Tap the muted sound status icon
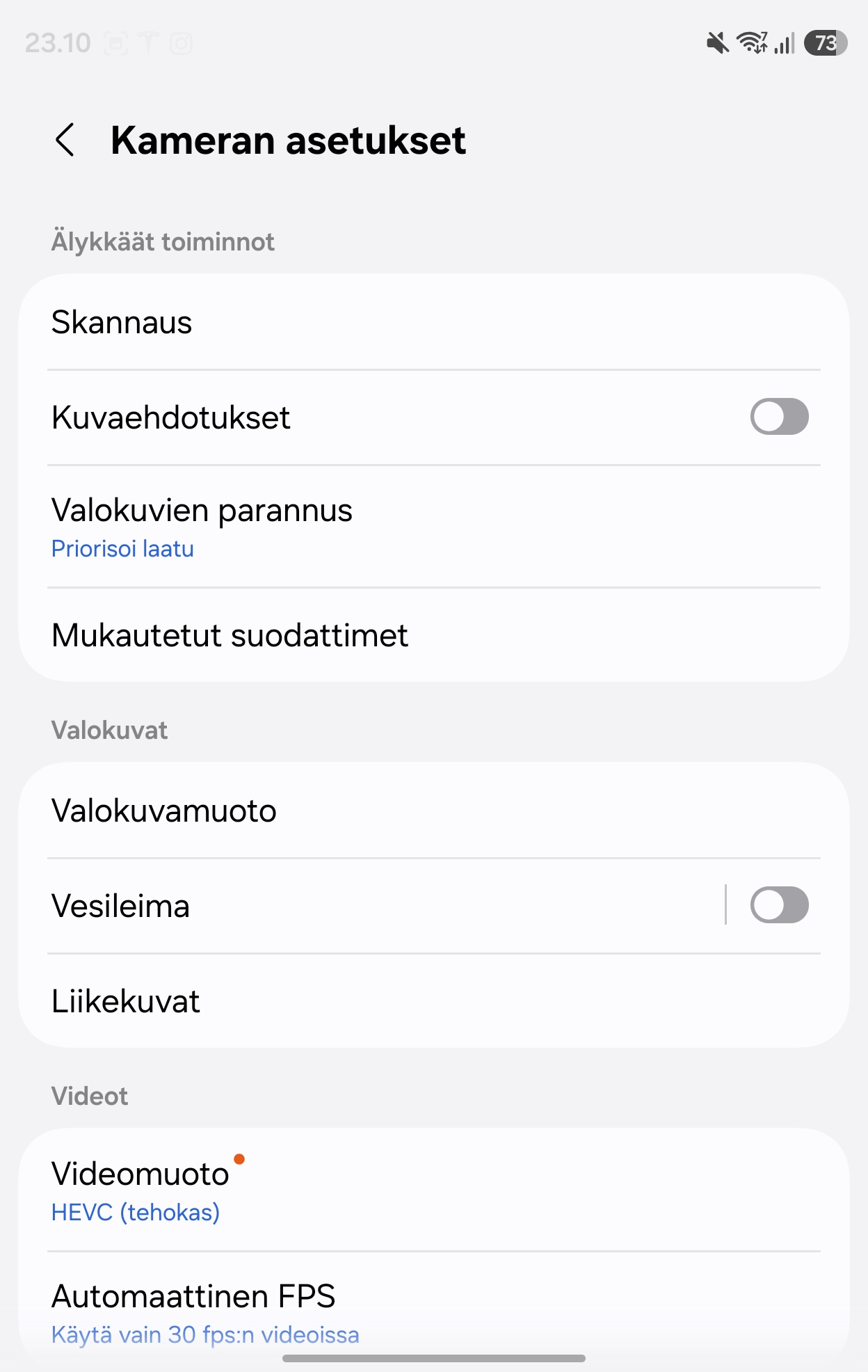 (718, 44)
